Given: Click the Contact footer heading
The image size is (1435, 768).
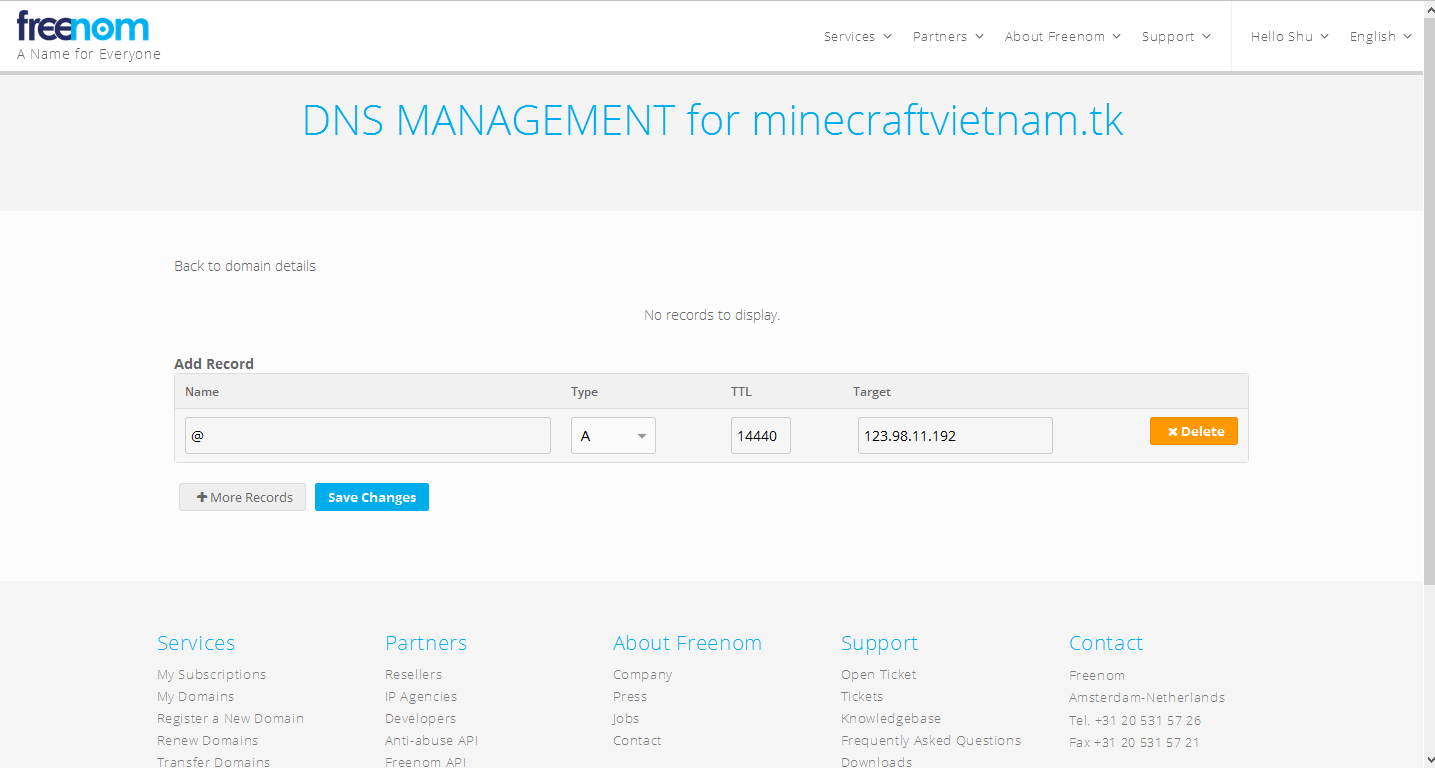Looking at the screenshot, I should coord(1106,643).
